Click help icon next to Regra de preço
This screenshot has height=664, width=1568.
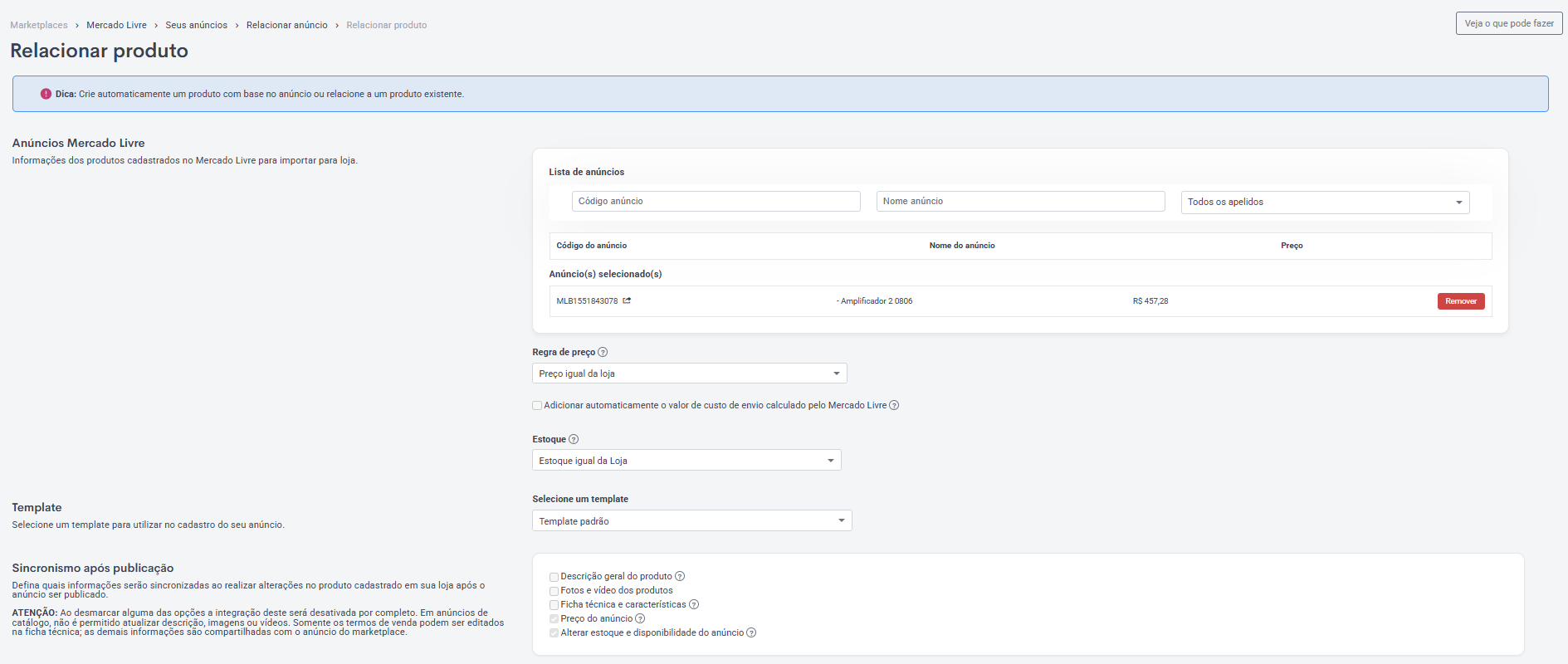click(x=603, y=352)
